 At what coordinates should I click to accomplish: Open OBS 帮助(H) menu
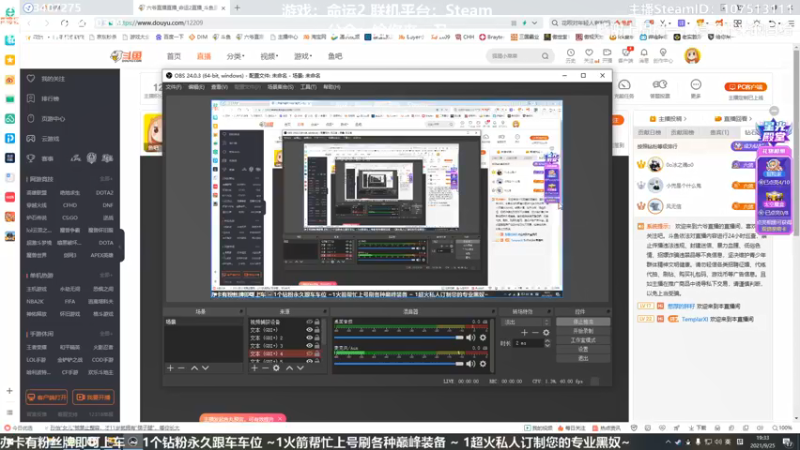point(332,87)
